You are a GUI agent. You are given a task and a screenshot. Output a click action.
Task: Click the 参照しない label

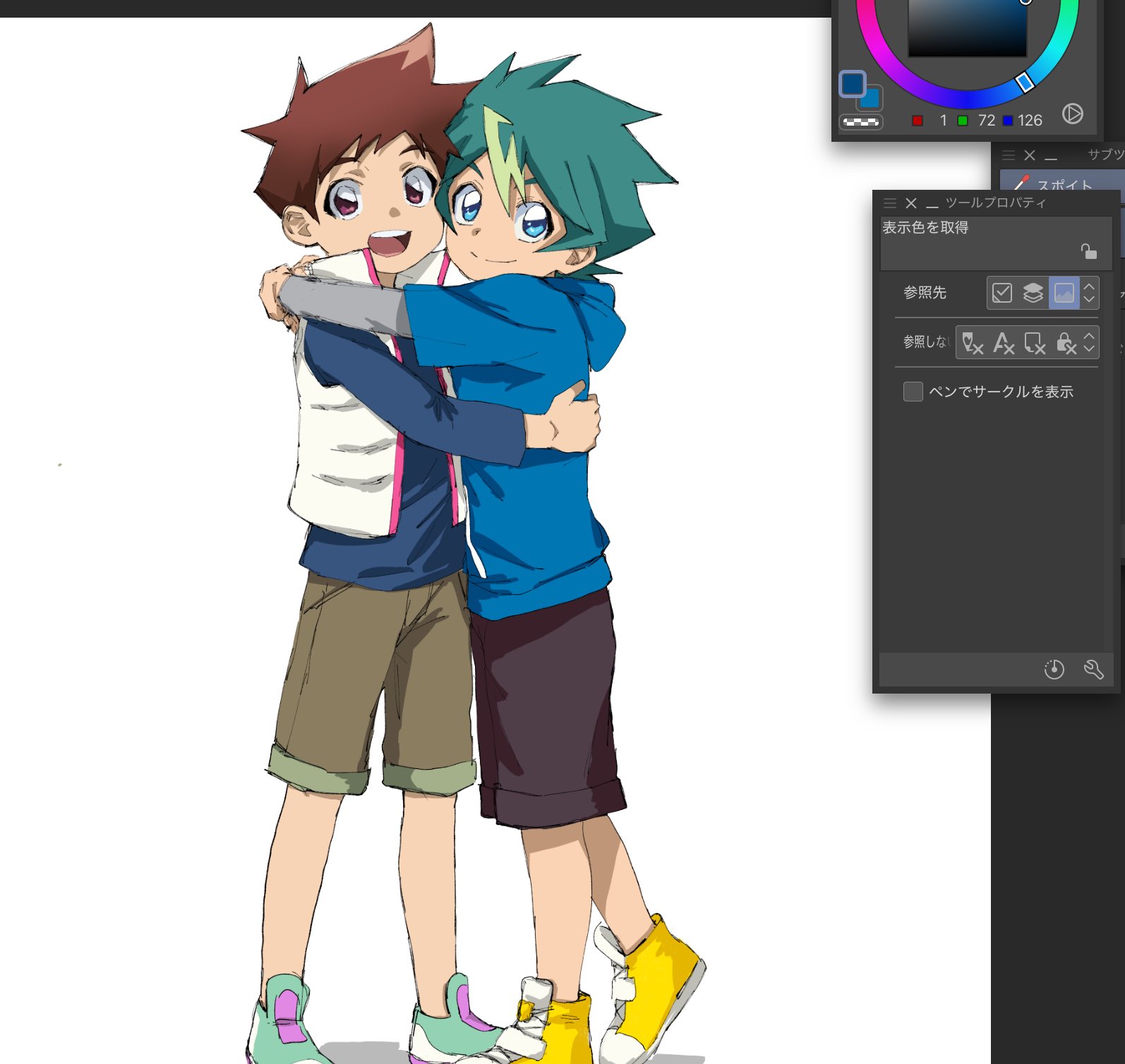[927, 341]
